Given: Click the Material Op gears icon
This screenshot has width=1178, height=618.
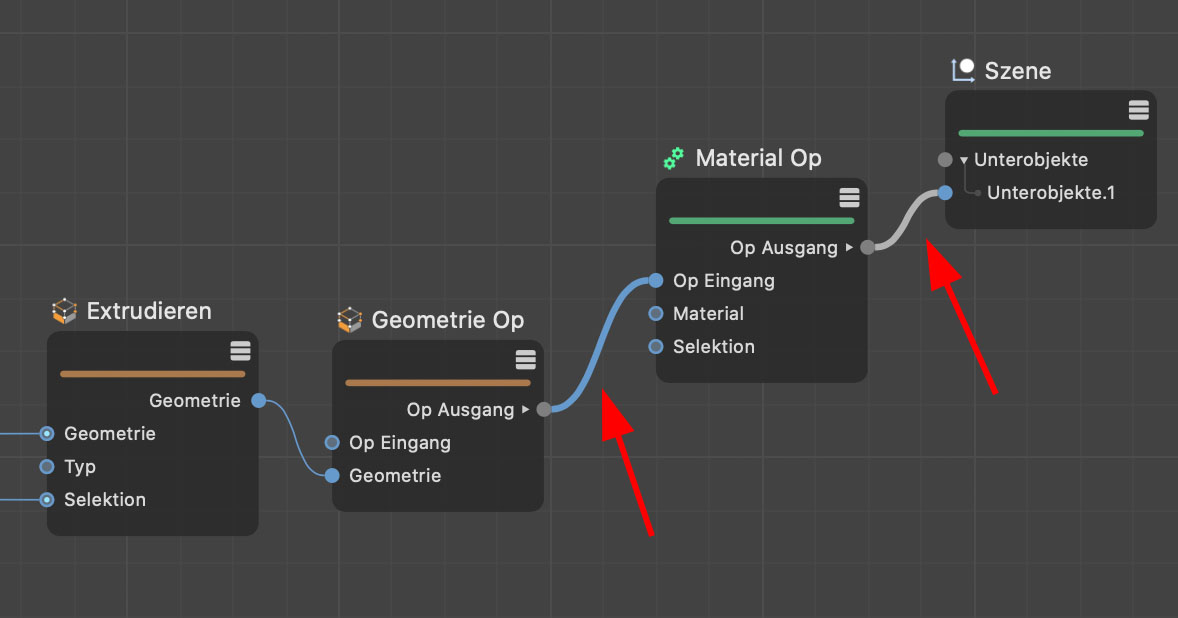Looking at the screenshot, I should [x=674, y=158].
